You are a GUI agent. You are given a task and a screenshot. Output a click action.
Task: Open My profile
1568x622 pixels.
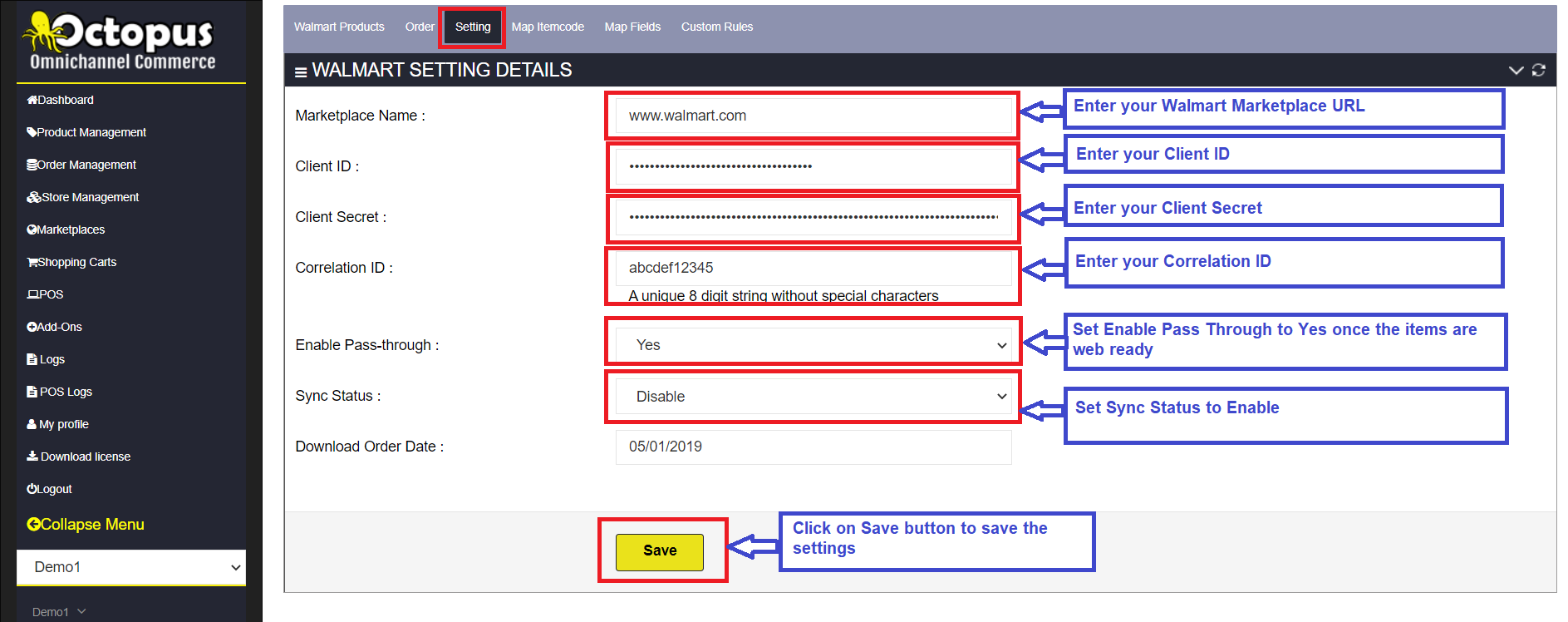(64, 424)
